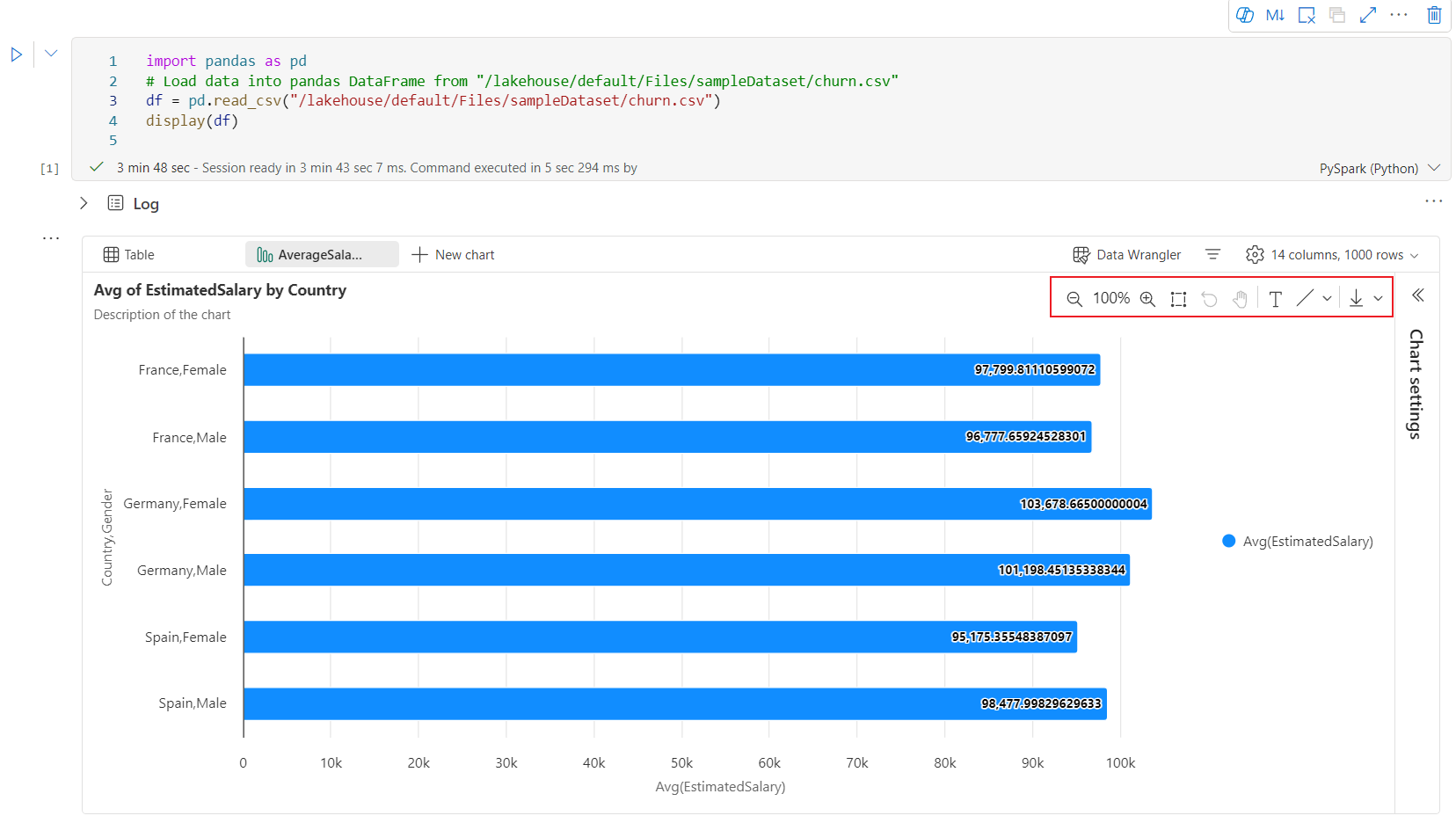This screenshot has width=1456, height=823.
Task: Zoom out of the chart
Action: [1074, 299]
